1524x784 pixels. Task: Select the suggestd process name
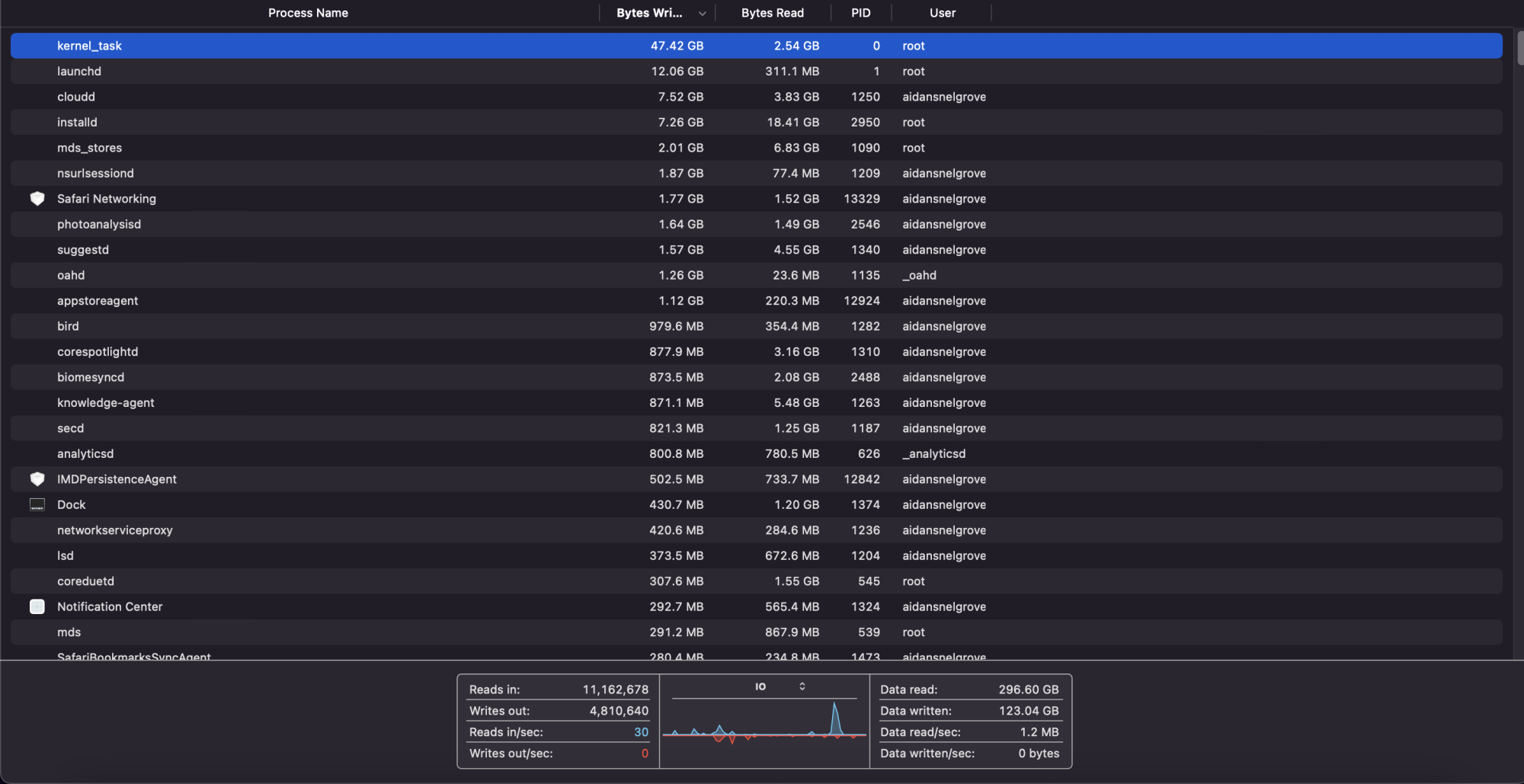[83, 250]
